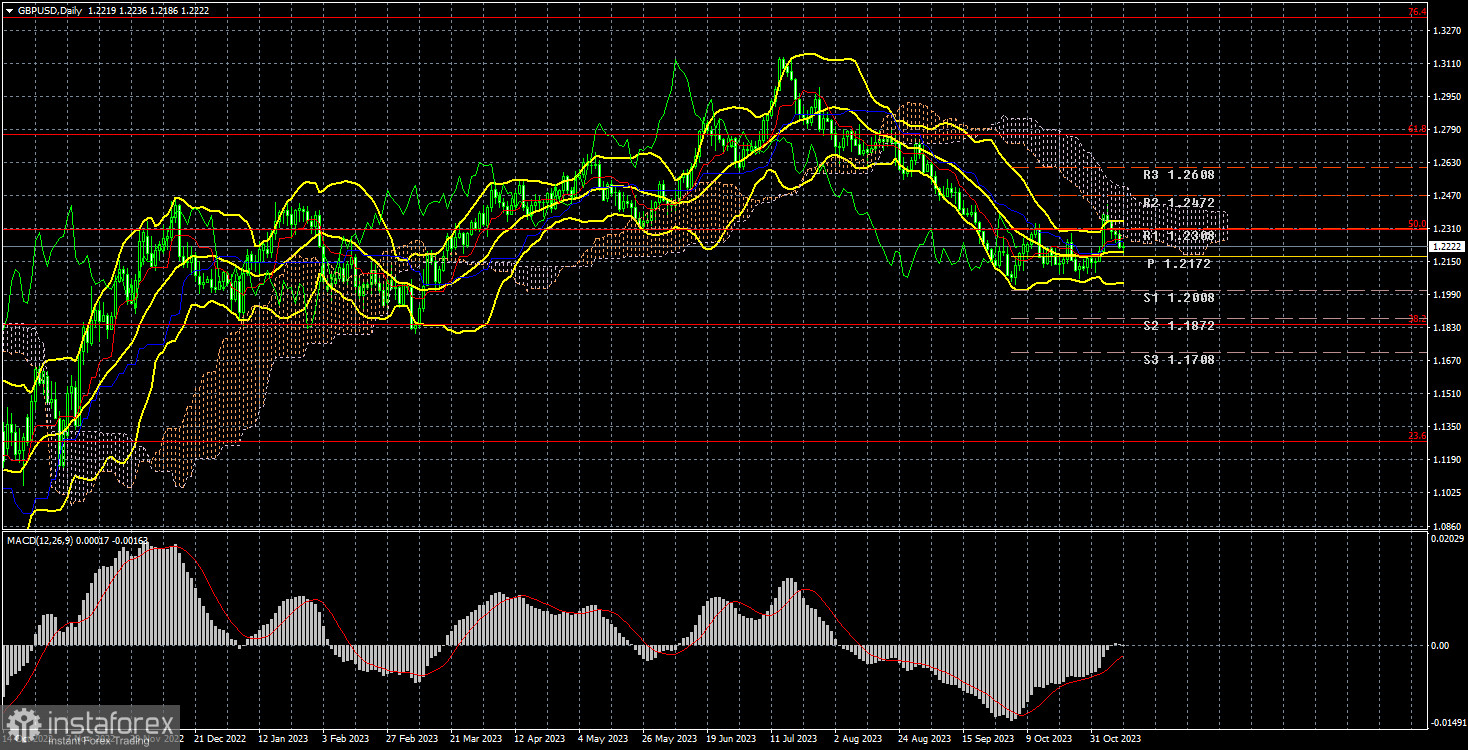
Task: Click the chart menu triangle beside GBPUSD,Daily
Action: [8, 10]
